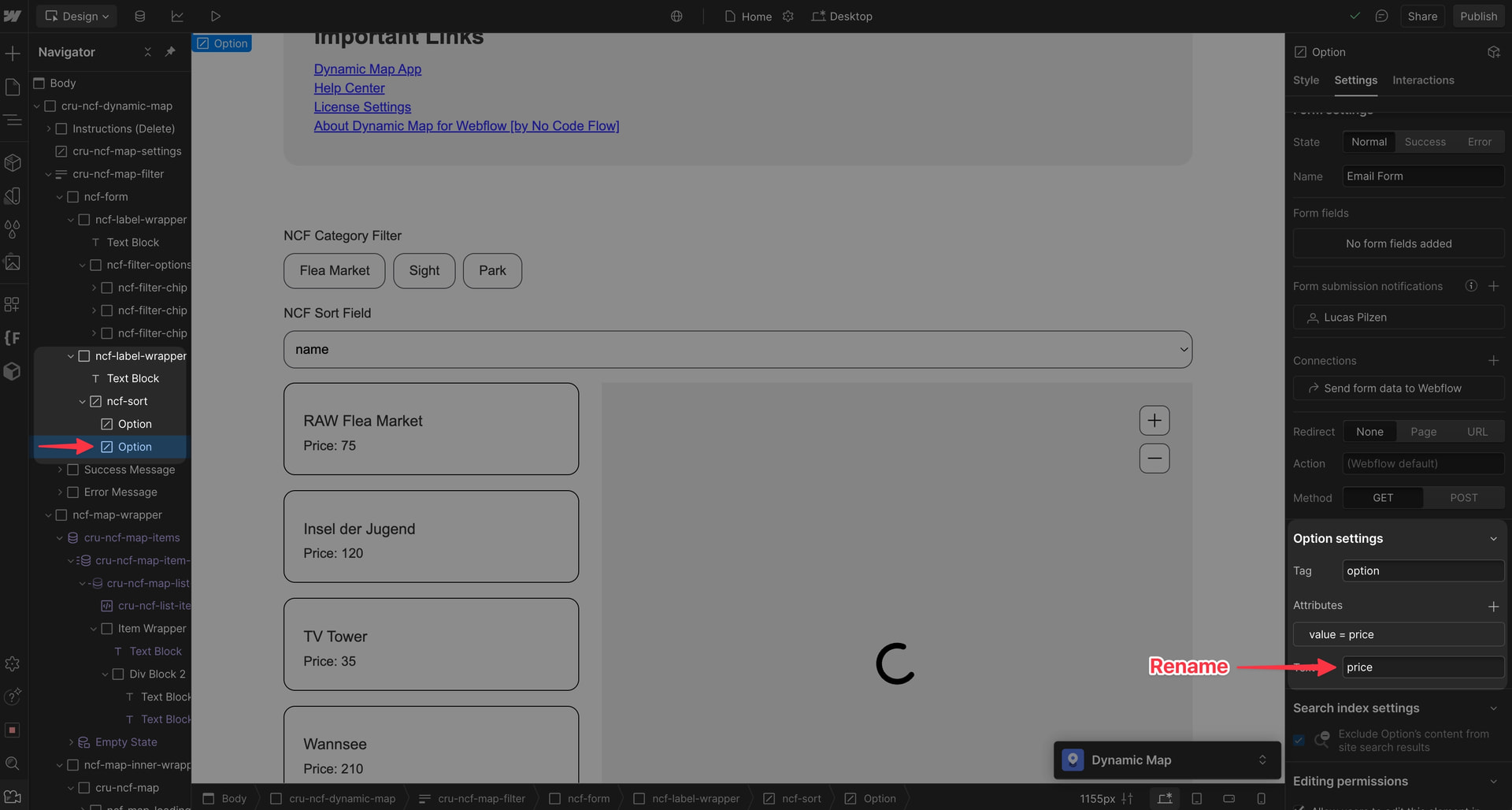Select the base desktop breakpoint icon

tap(1165, 798)
